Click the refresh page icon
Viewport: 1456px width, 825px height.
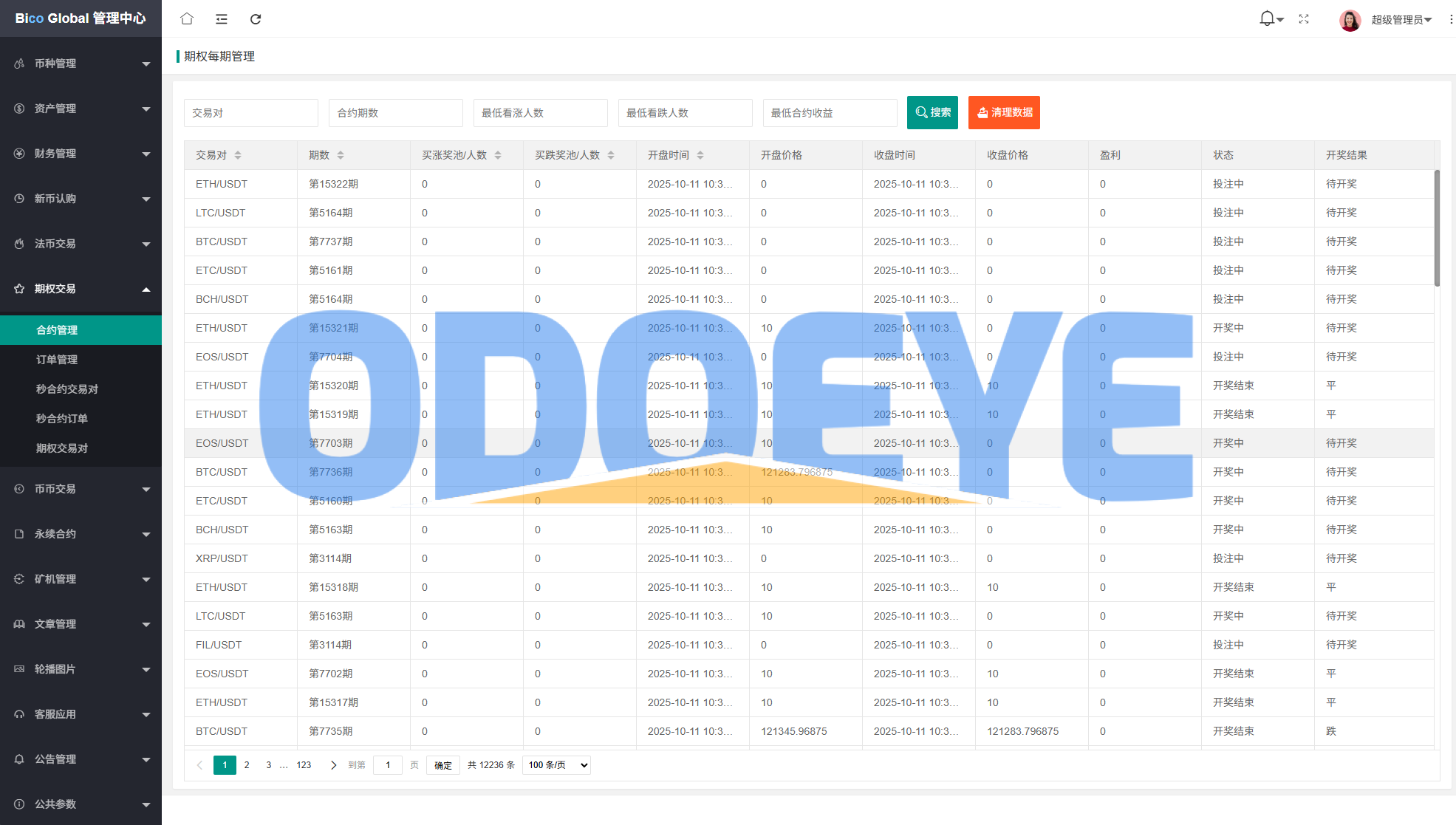coord(256,18)
